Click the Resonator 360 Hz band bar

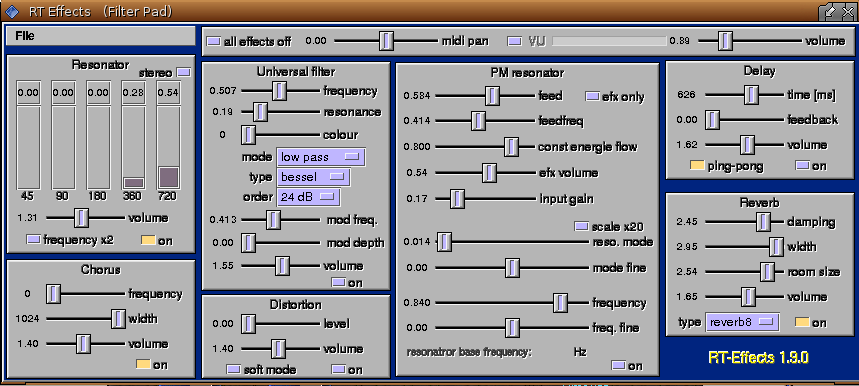[x=133, y=148]
